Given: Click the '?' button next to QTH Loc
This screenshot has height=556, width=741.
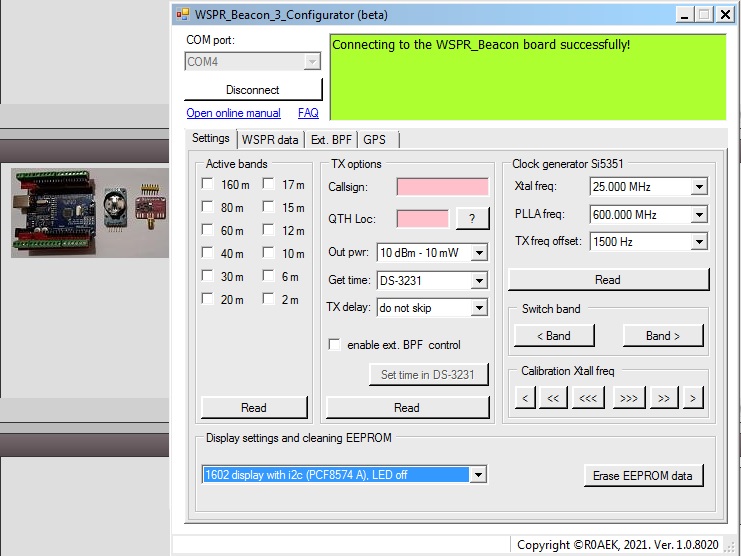Looking at the screenshot, I should coord(471,219).
